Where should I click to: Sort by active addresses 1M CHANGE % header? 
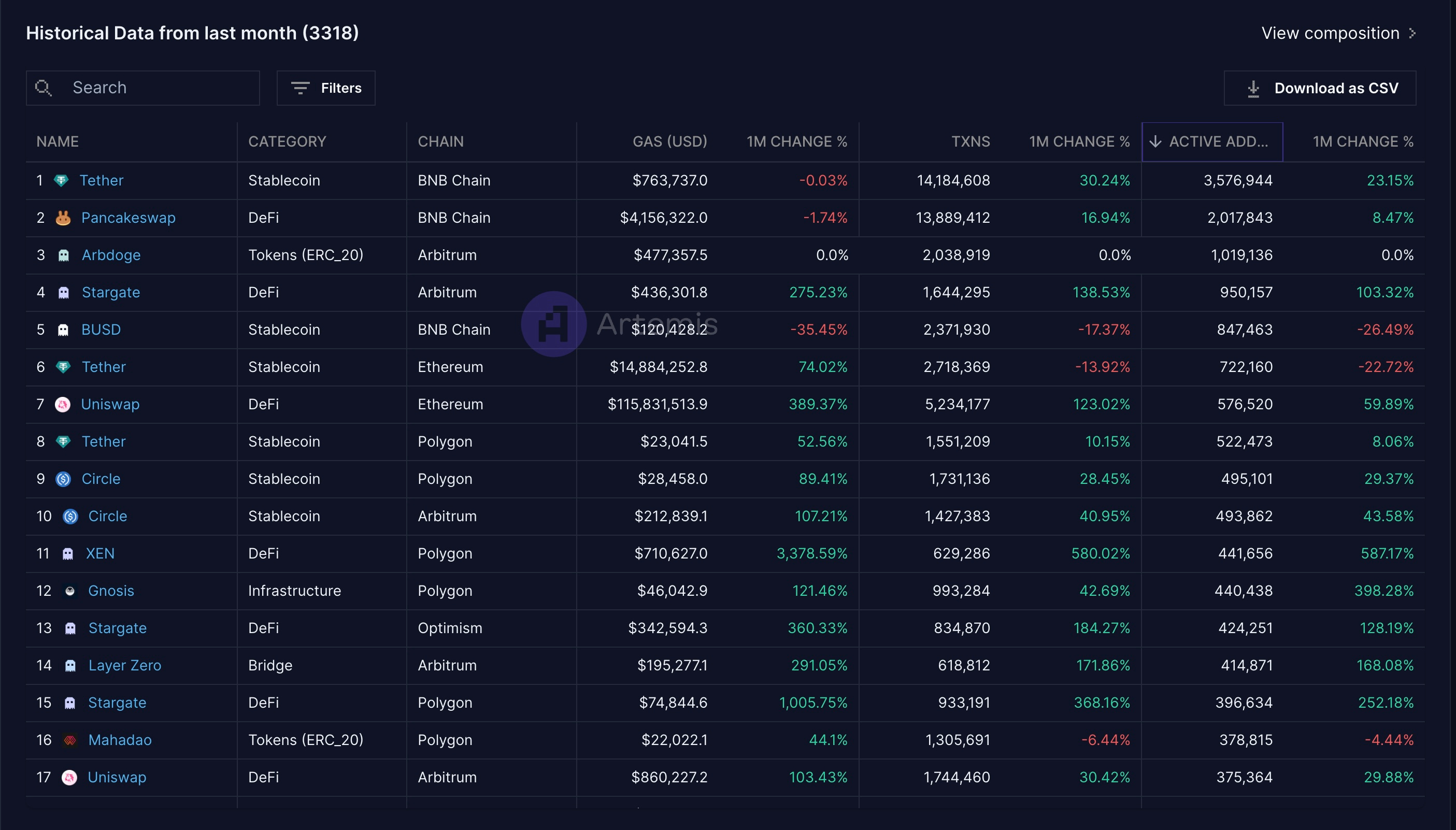point(1363,141)
